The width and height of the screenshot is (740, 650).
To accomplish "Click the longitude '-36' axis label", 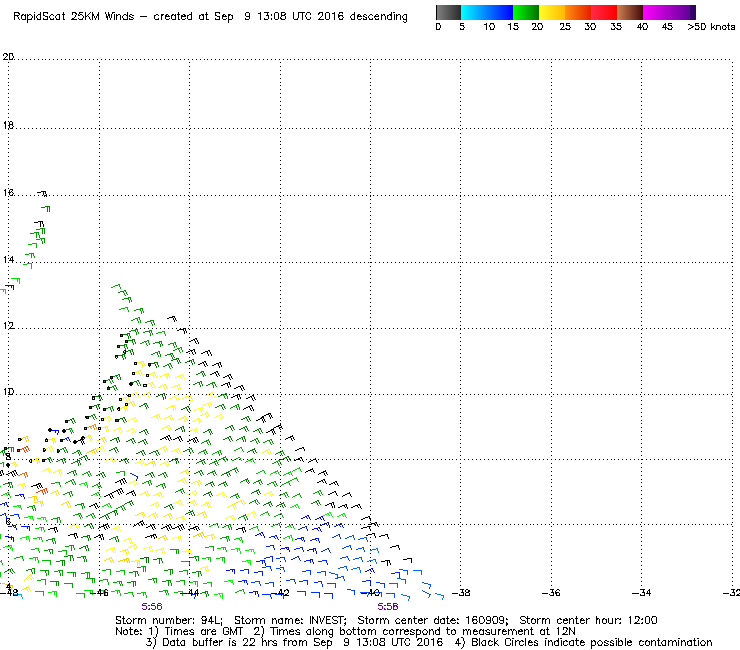I will click(551, 592).
